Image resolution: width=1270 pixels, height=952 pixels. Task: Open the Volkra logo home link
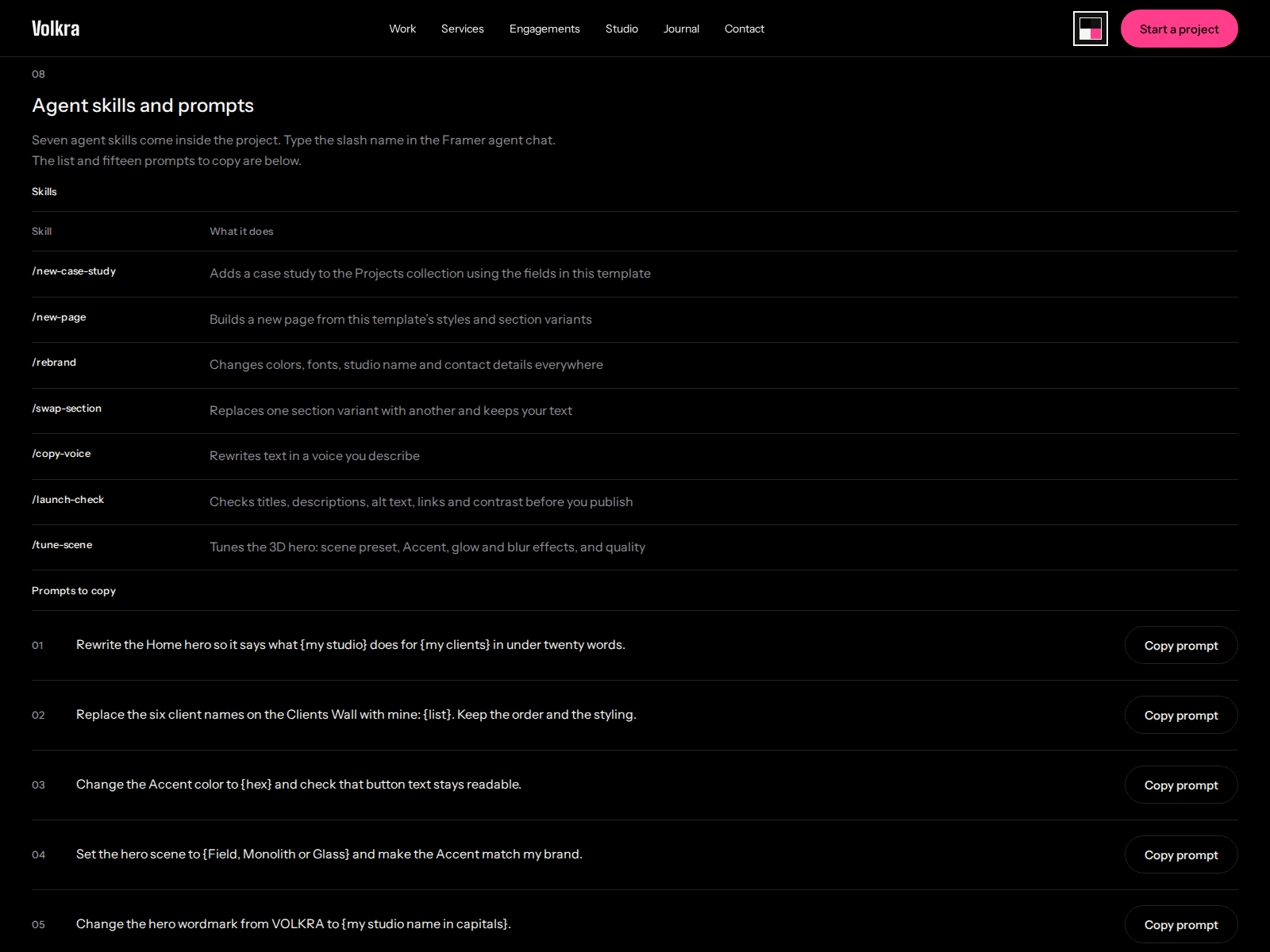click(56, 29)
